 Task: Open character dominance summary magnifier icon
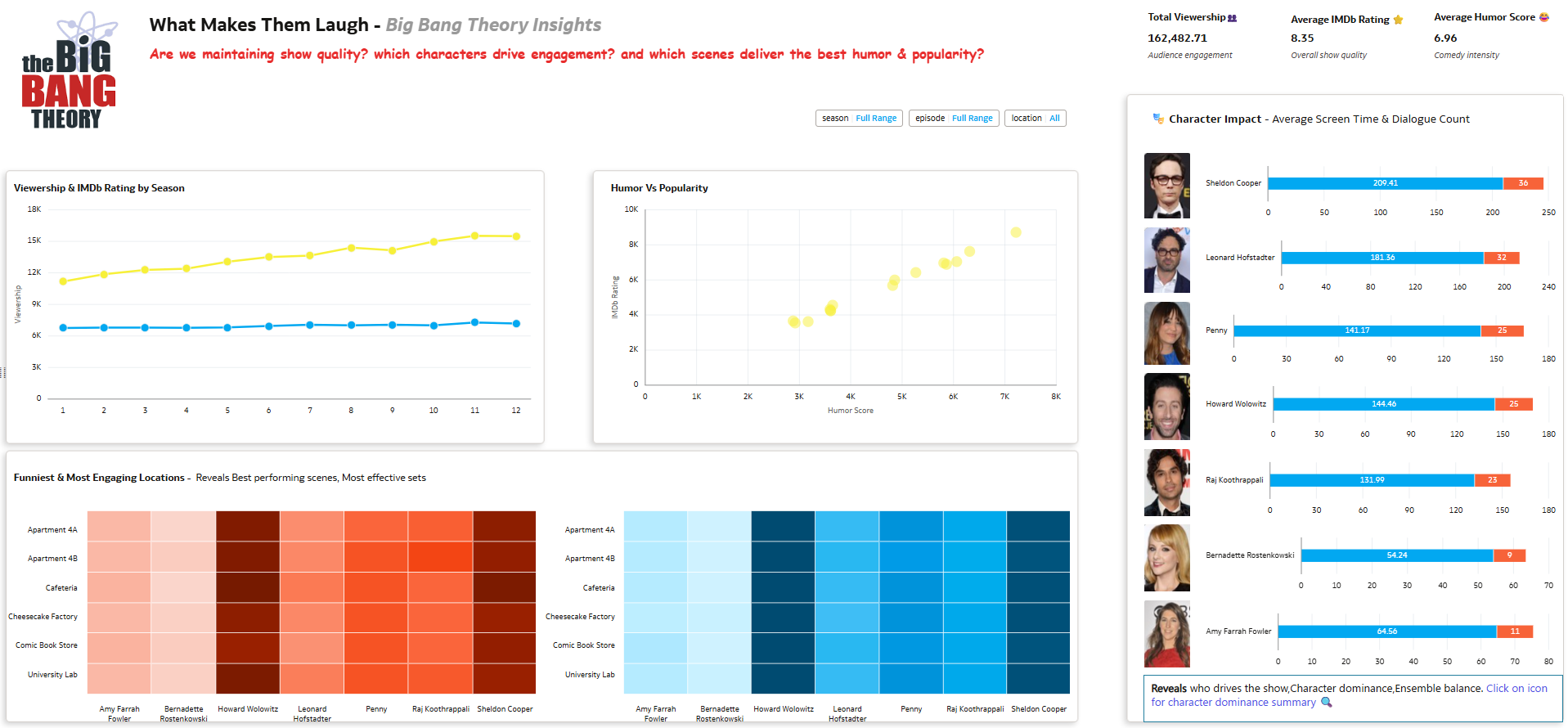[1327, 703]
